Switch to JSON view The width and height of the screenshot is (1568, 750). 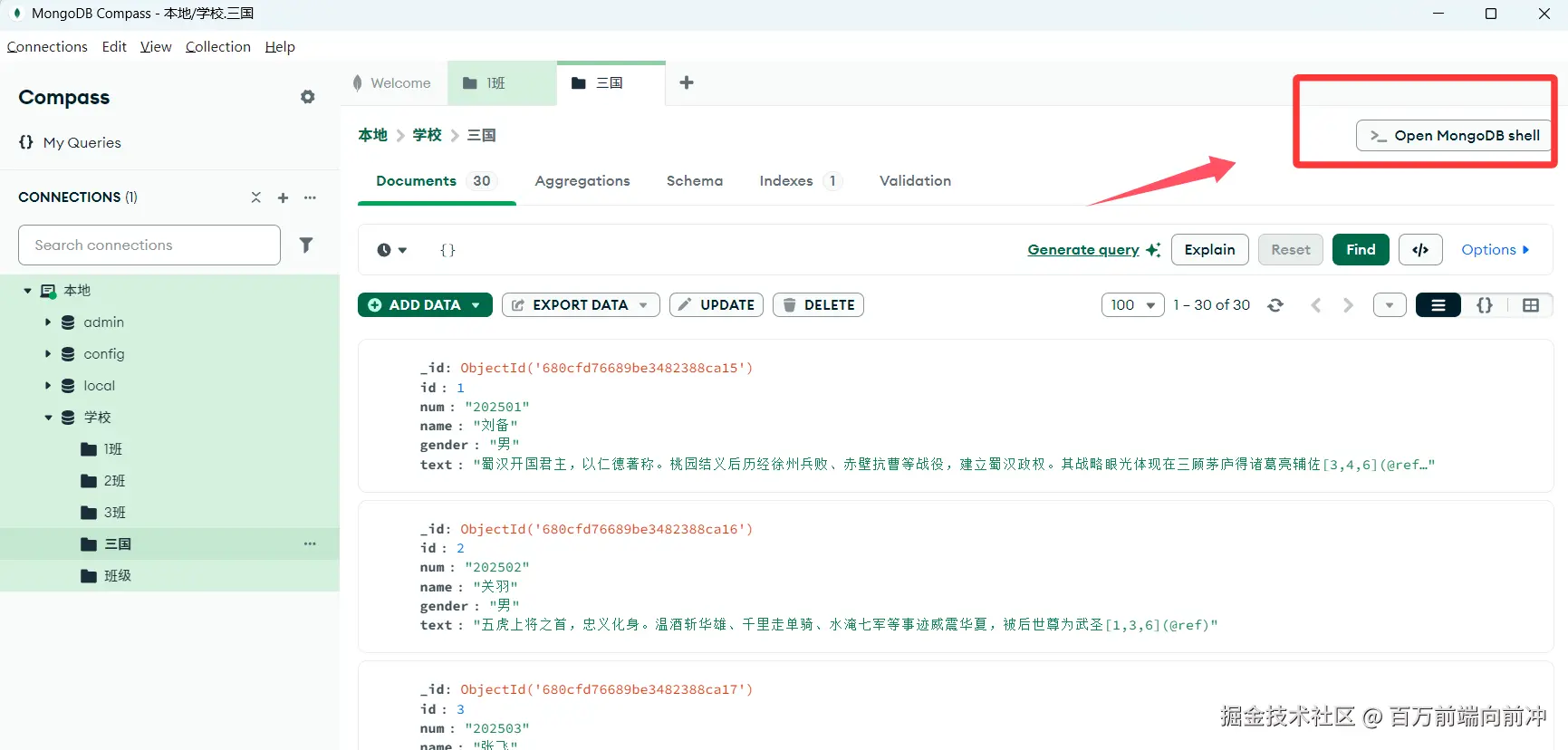[1485, 305]
